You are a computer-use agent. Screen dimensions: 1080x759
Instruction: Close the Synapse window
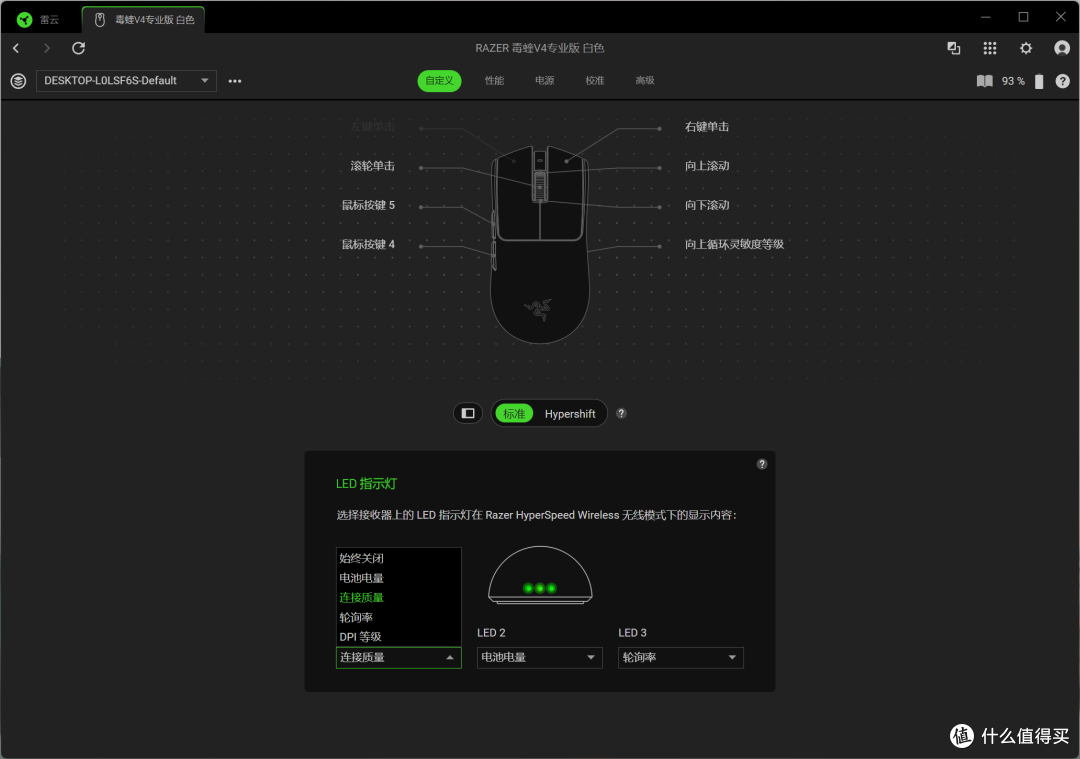coord(1061,17)
